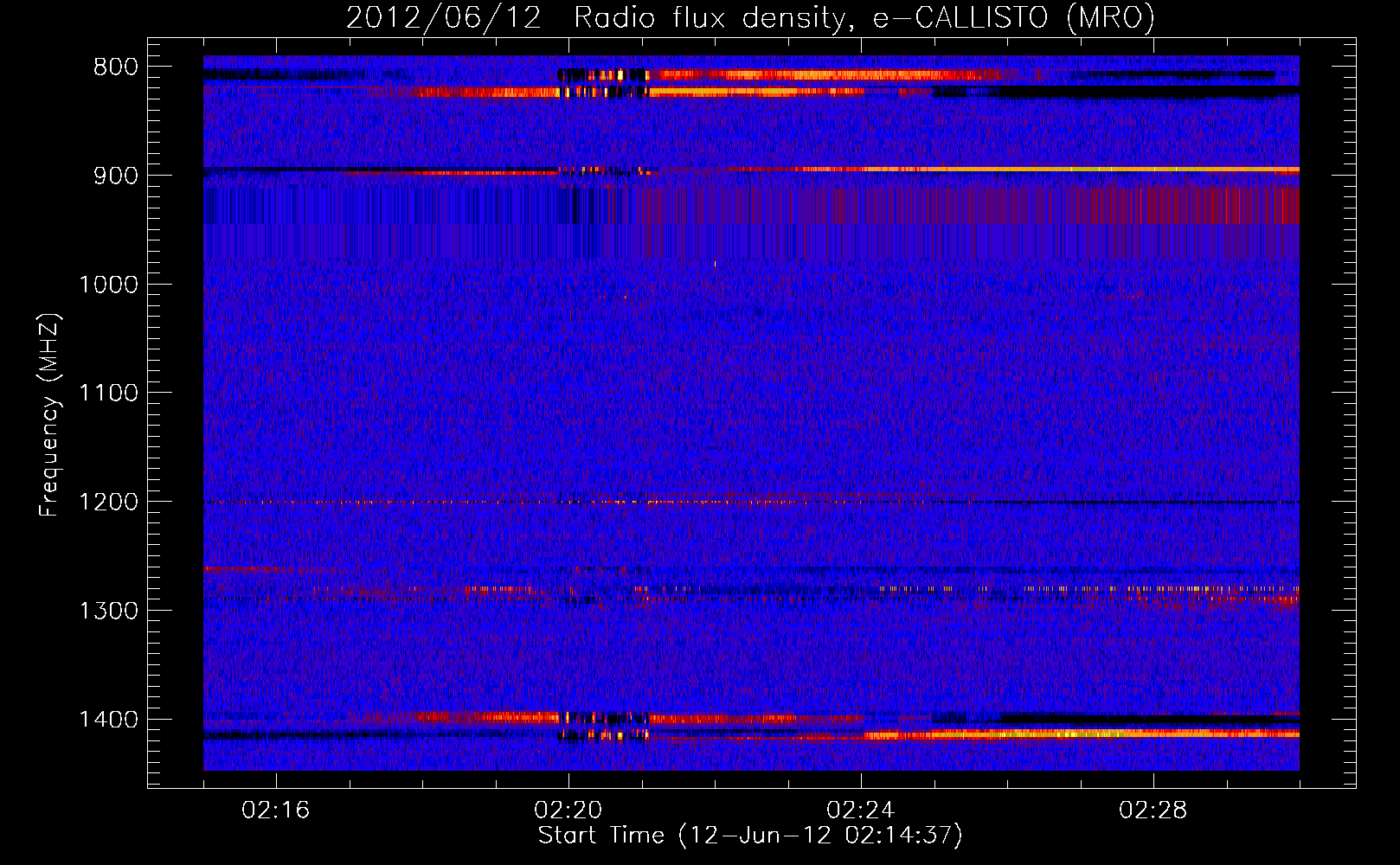Select the 800 frequency tick label
This screenshot has height=865, width=1400.
116,67
